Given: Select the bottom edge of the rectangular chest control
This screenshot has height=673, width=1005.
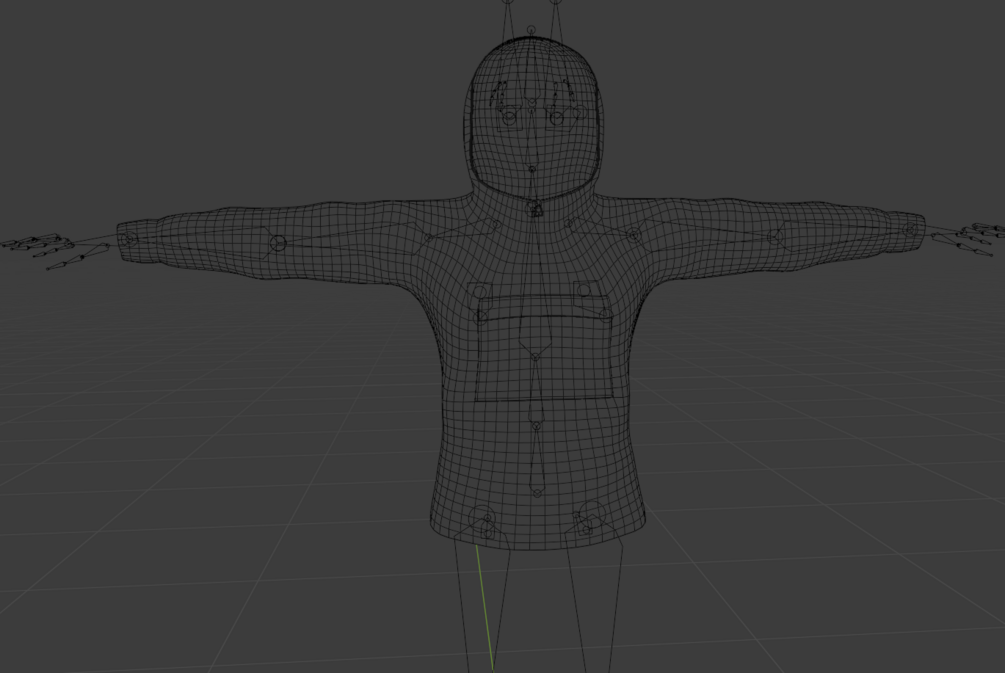Looking at the screenshot, I should click(x=544, y=399).
